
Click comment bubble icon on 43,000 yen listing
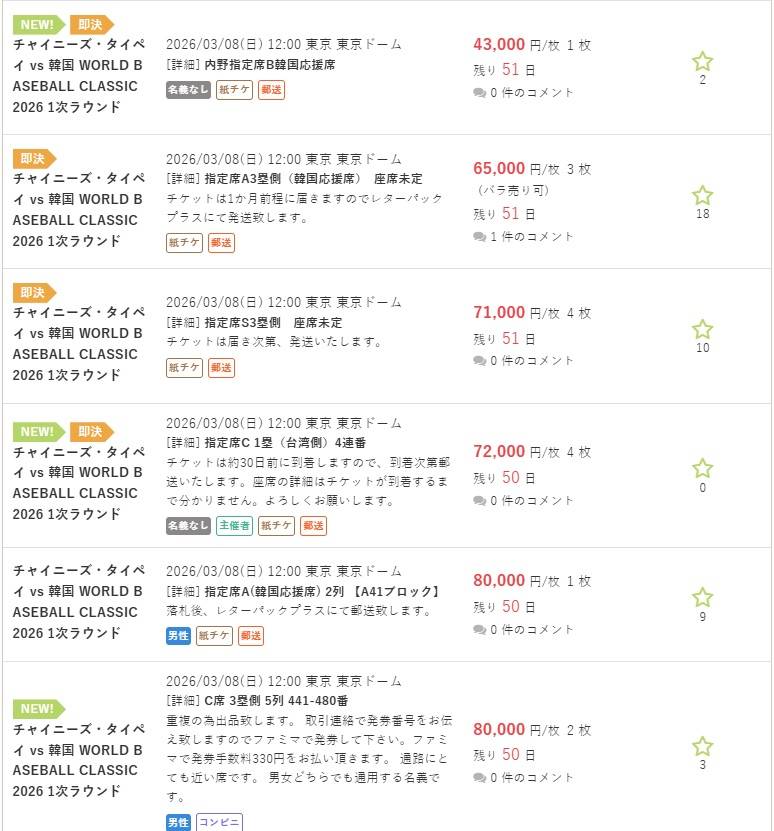[480, 93]
